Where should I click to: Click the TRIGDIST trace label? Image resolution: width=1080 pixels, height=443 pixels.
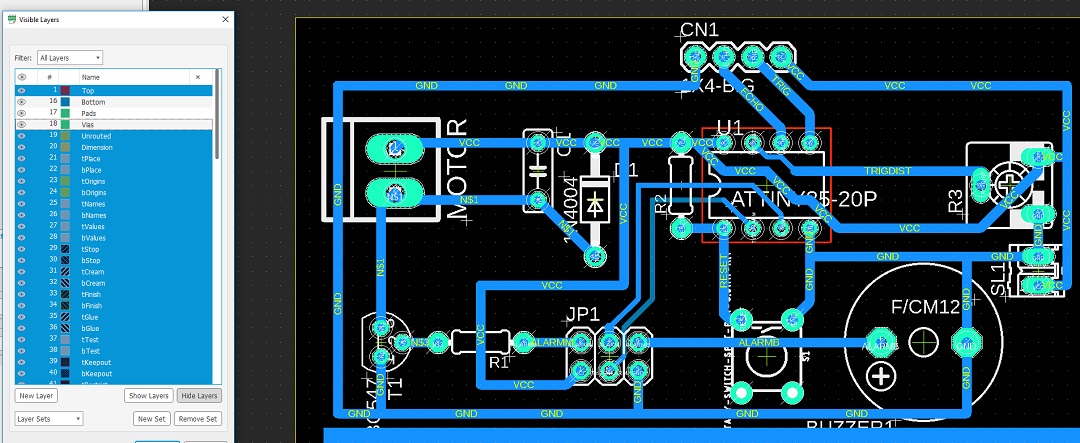click(886, 170)
